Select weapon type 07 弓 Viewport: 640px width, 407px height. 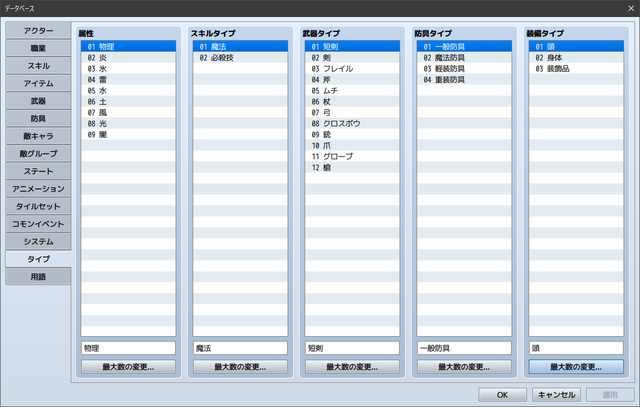click(x=352, y=113)
